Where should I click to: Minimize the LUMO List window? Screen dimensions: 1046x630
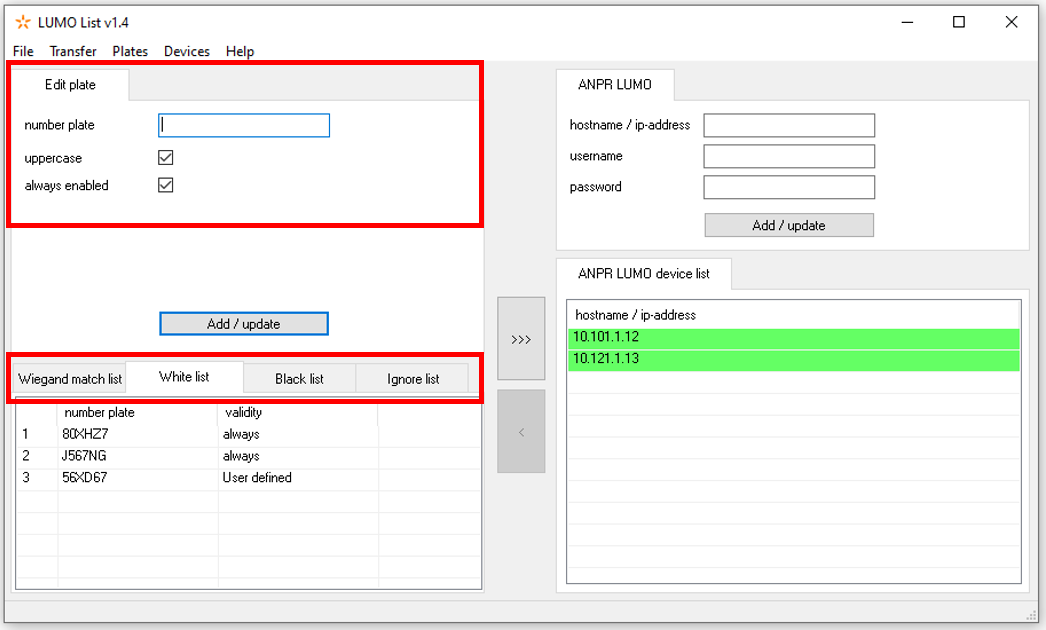(x=907, y=22)
